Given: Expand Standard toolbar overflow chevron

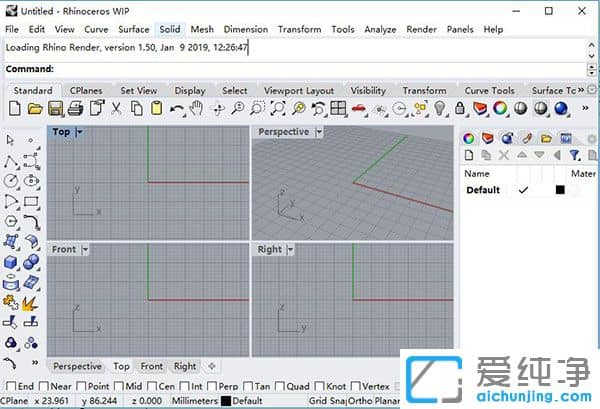Looking at the screenshot, I should click(585, 108).
